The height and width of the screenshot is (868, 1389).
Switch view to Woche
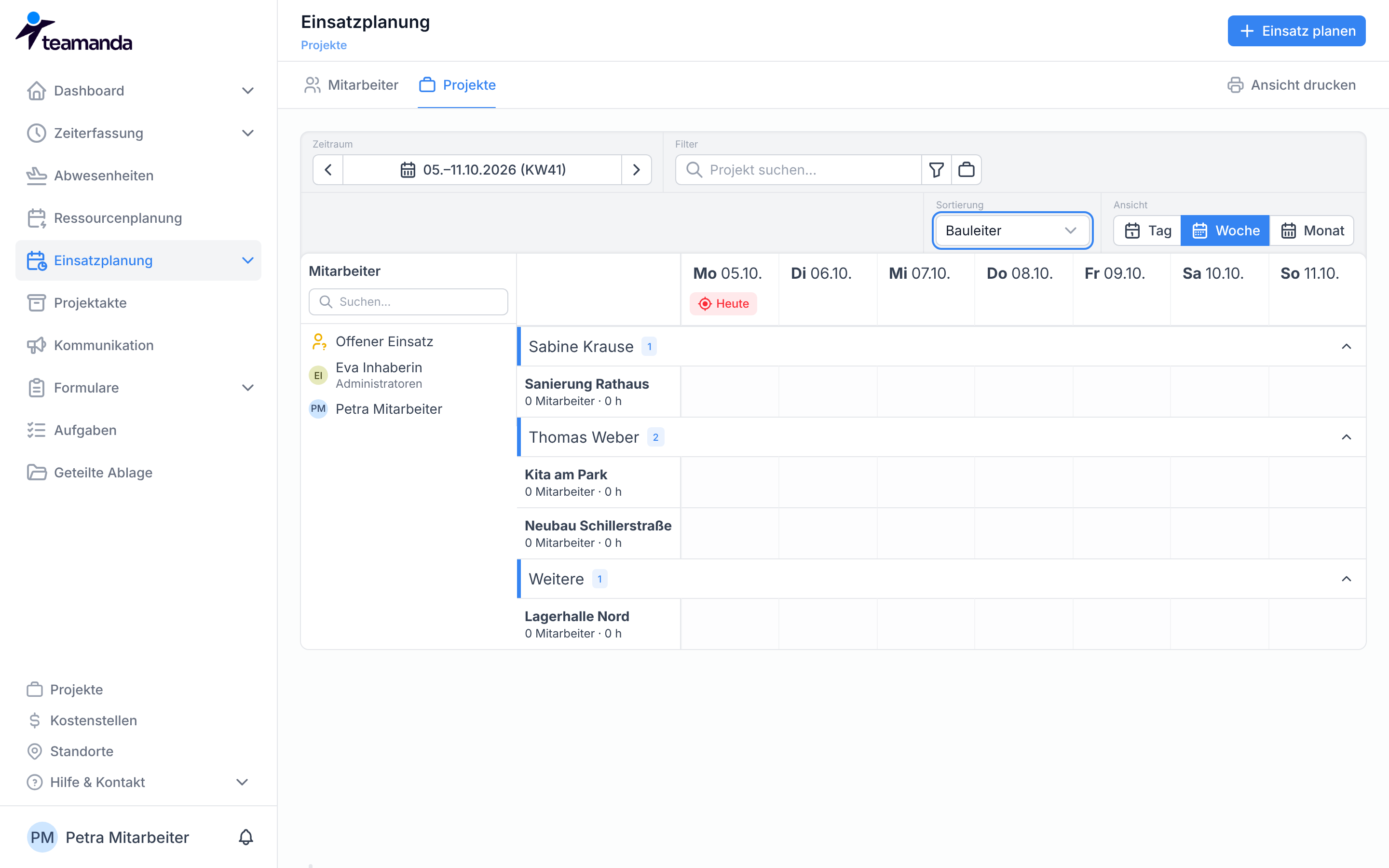[1225, 231]
